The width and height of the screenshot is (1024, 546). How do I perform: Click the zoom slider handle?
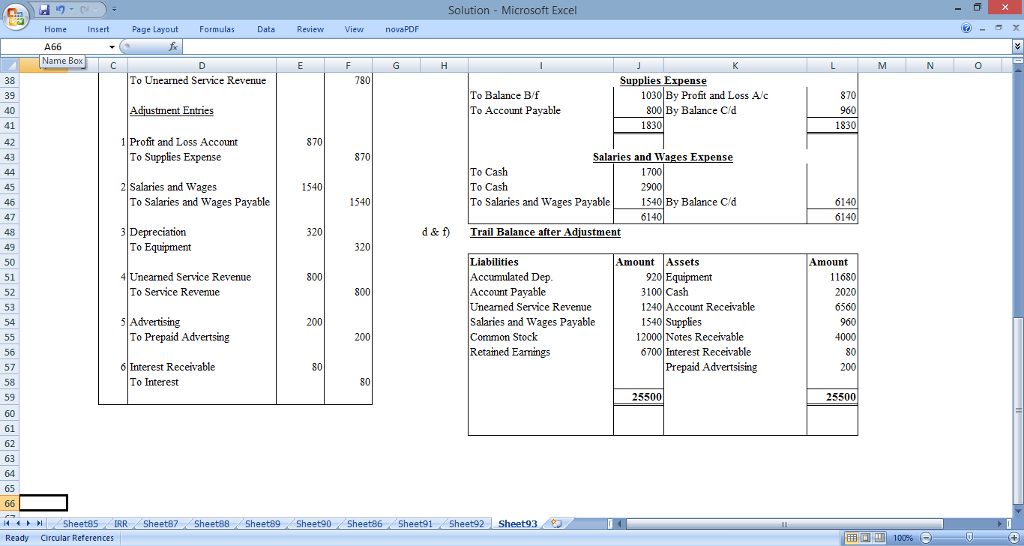[x=970, y=538]
